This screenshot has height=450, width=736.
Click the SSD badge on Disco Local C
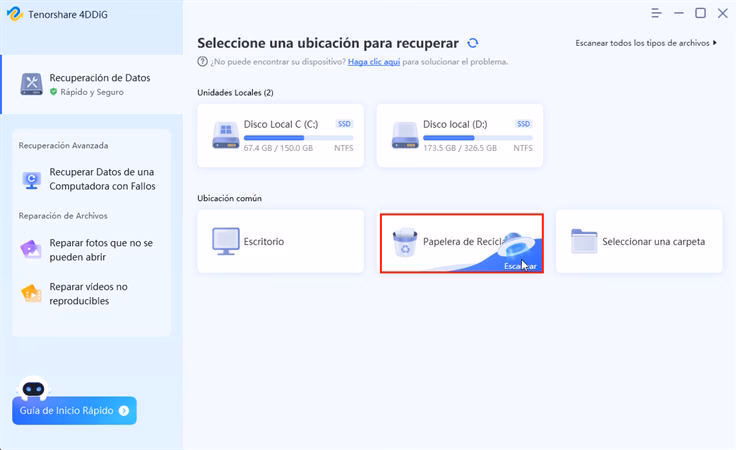click(x=345, y=124)
